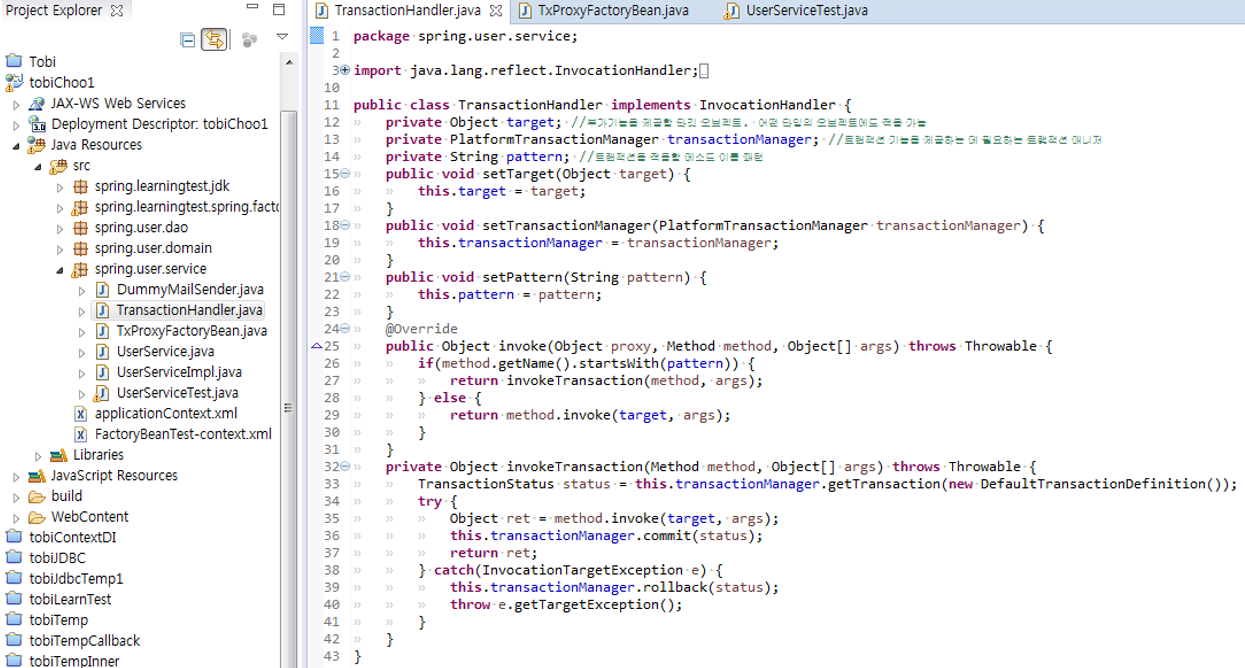
Task: Click JavaScript Resources icon
Action: 37,476
